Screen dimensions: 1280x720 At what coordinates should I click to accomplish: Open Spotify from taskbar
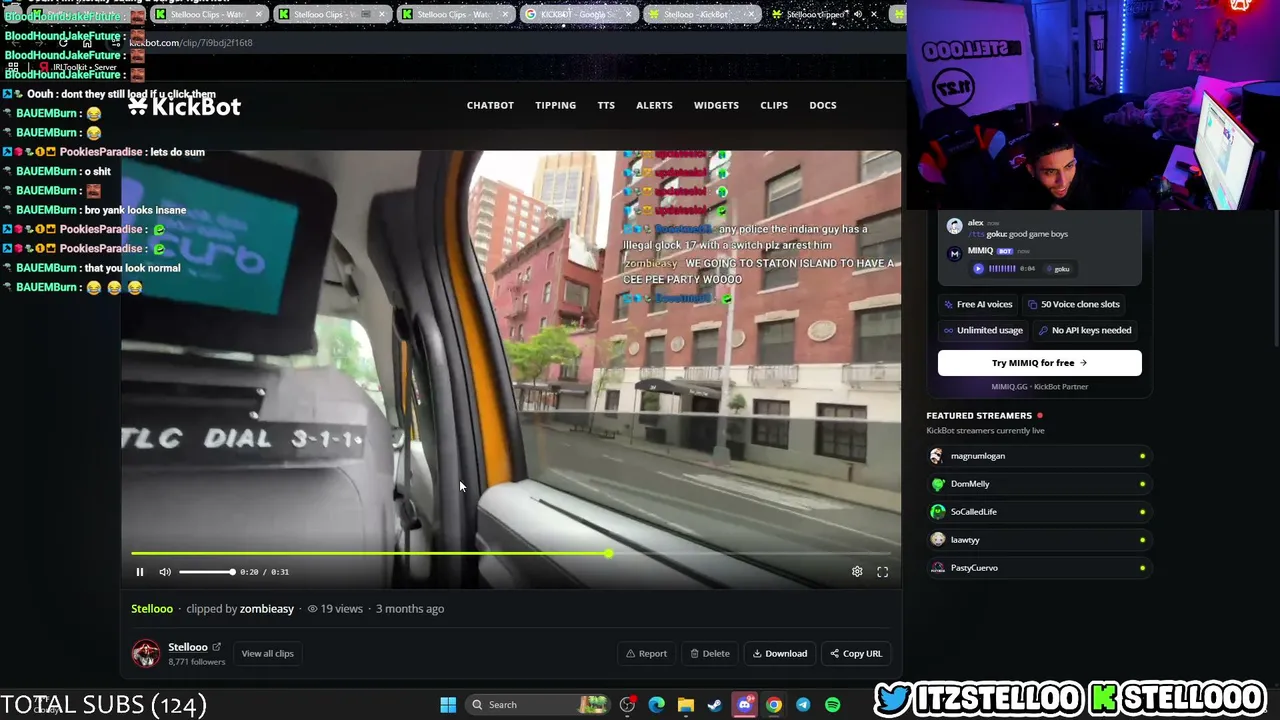click(832, 705)
